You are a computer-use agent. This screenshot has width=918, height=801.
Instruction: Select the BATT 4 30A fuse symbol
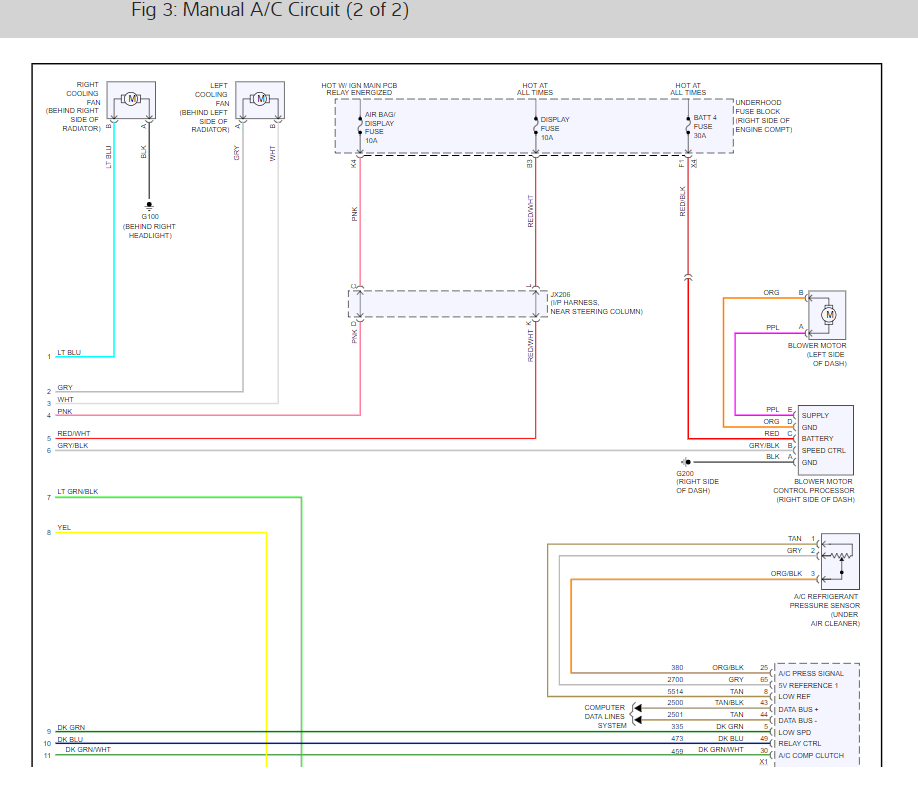click(x=688, y=127)
